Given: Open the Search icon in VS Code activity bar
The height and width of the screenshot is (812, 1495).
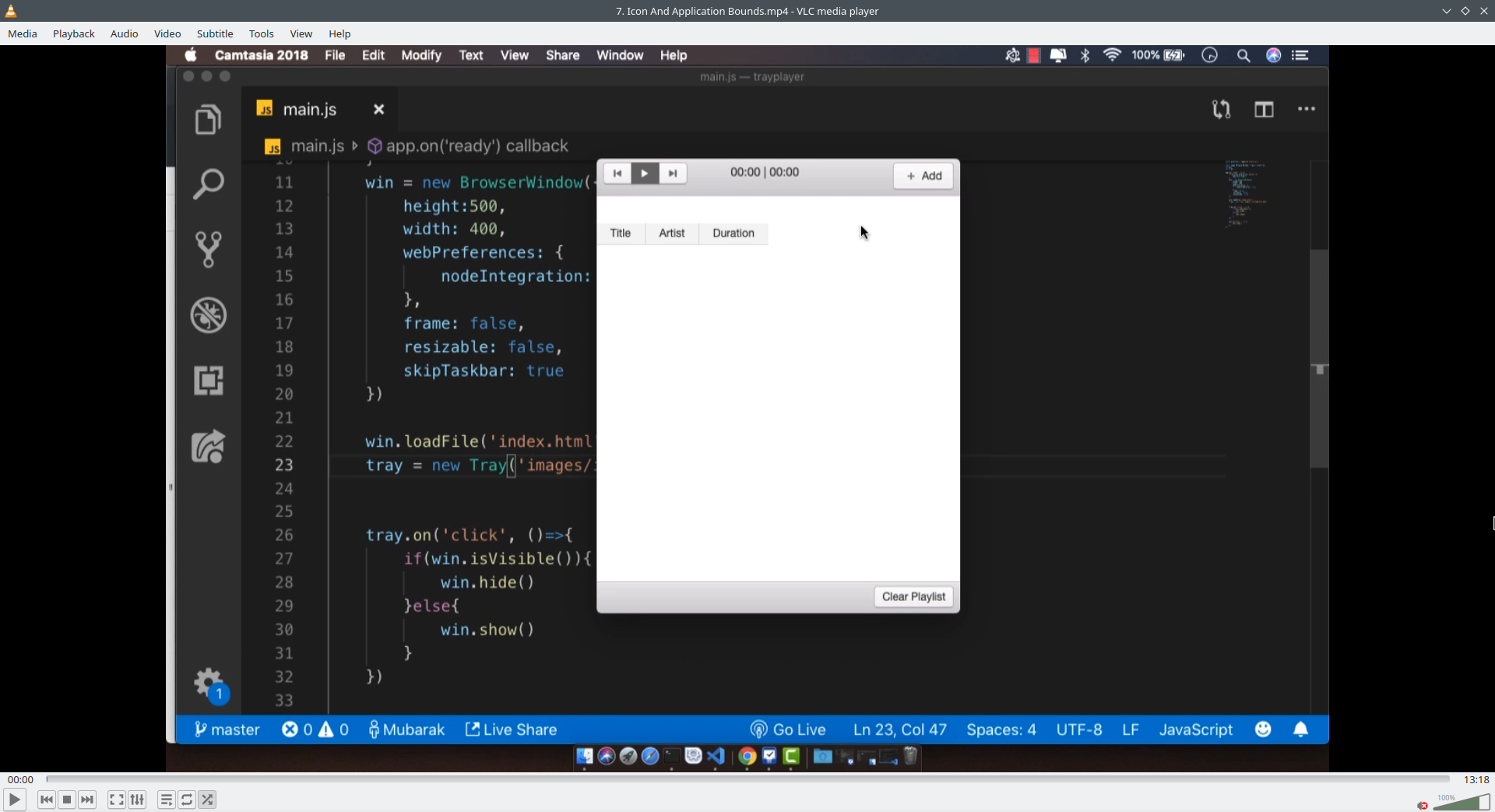Looking at the screenshot, I should click(208, 184).
